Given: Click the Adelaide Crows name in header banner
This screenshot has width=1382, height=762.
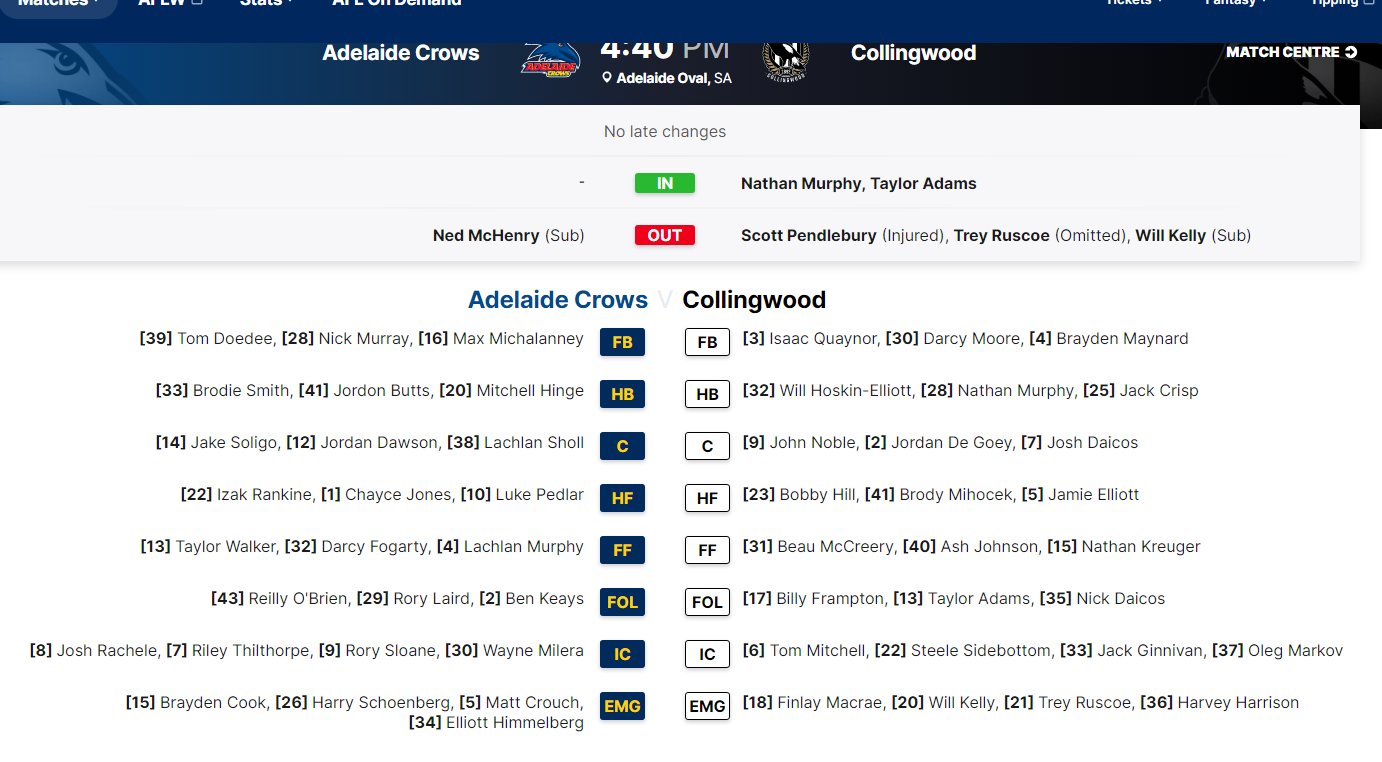Looking at the screenshot, I should [x=401, y=53].
